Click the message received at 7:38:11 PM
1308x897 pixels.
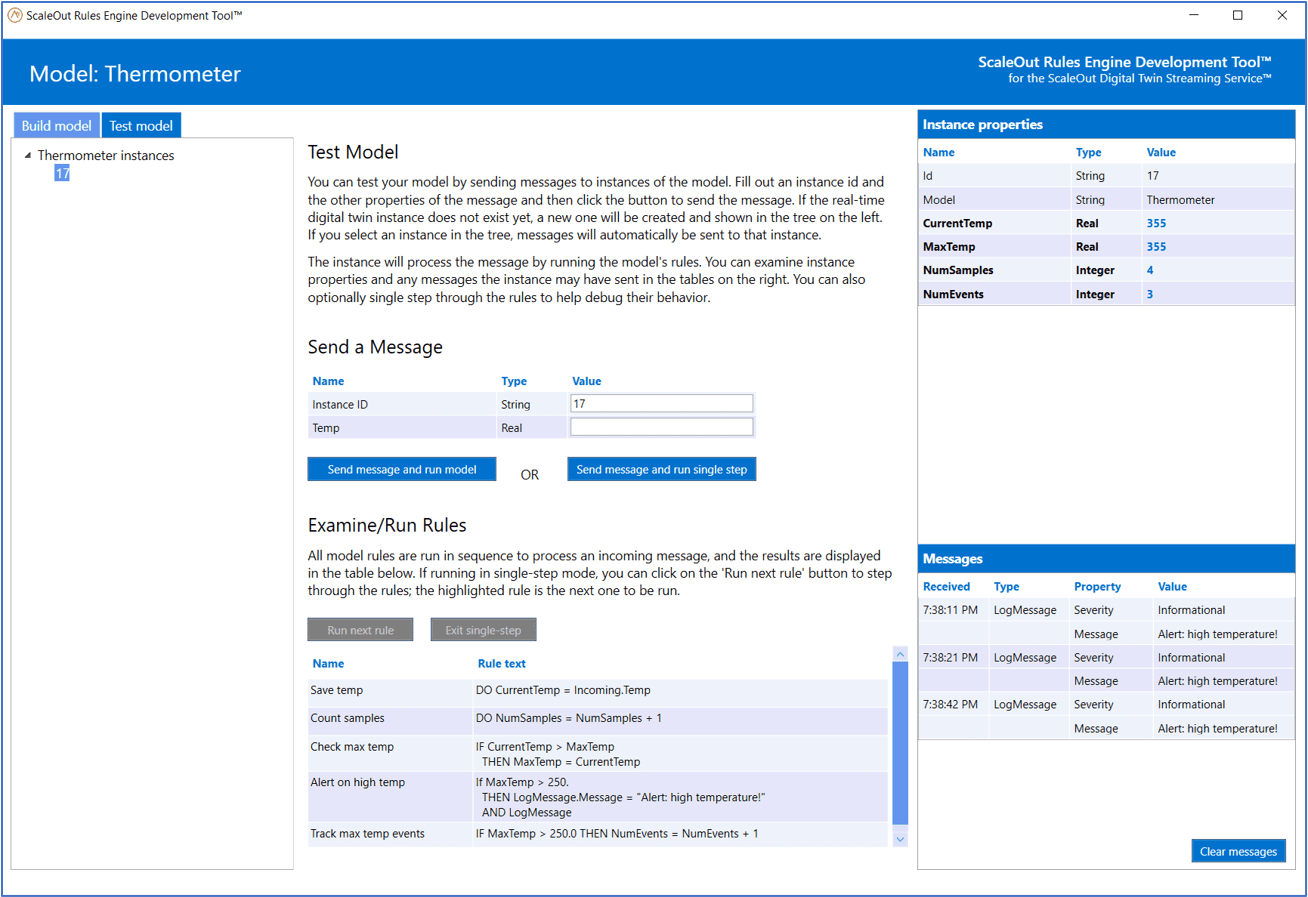(x=1106, y=622)
